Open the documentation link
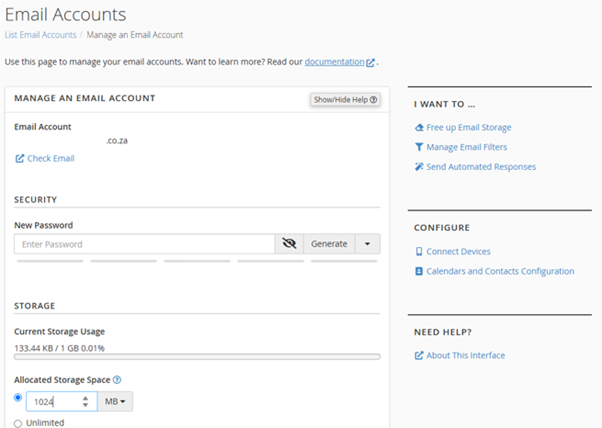This screenshot has width=602, height=428. 334,62
